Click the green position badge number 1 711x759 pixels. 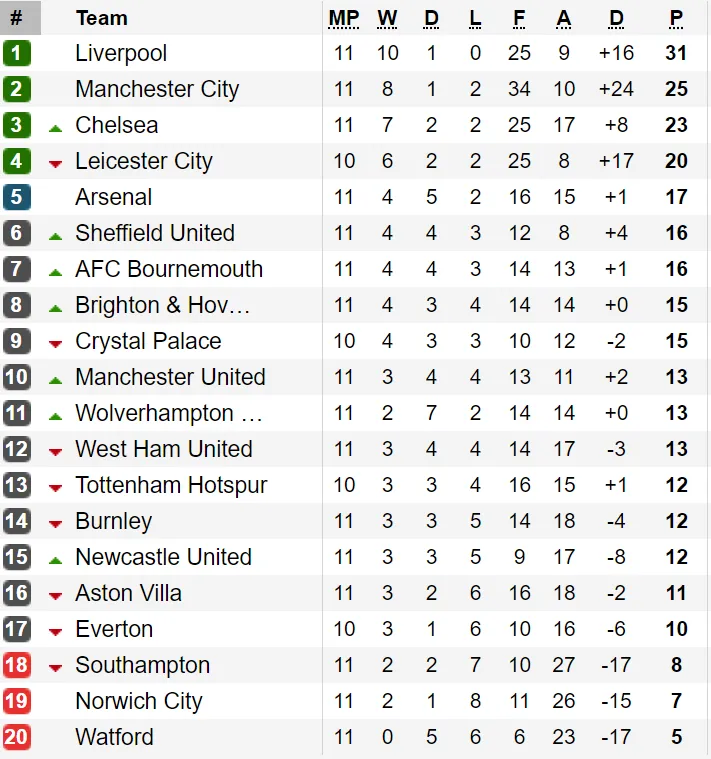(x=17, y=53)
